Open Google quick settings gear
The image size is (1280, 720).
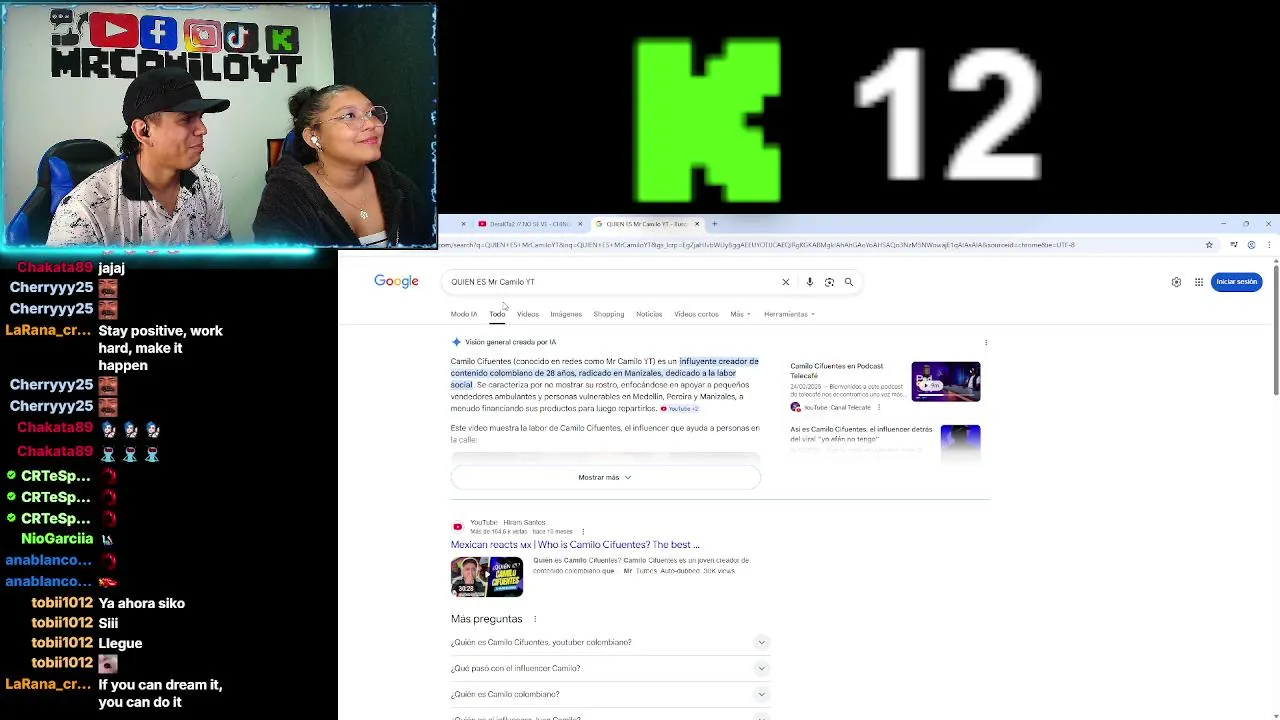pos(1176,282)
